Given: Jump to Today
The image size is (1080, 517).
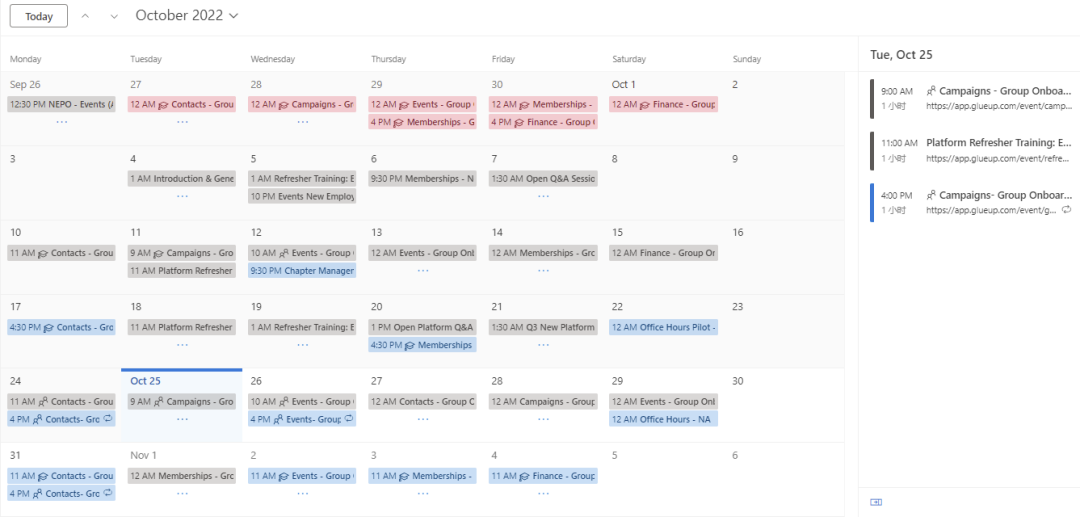Looking at the screenshot, I should click(39, 16).
